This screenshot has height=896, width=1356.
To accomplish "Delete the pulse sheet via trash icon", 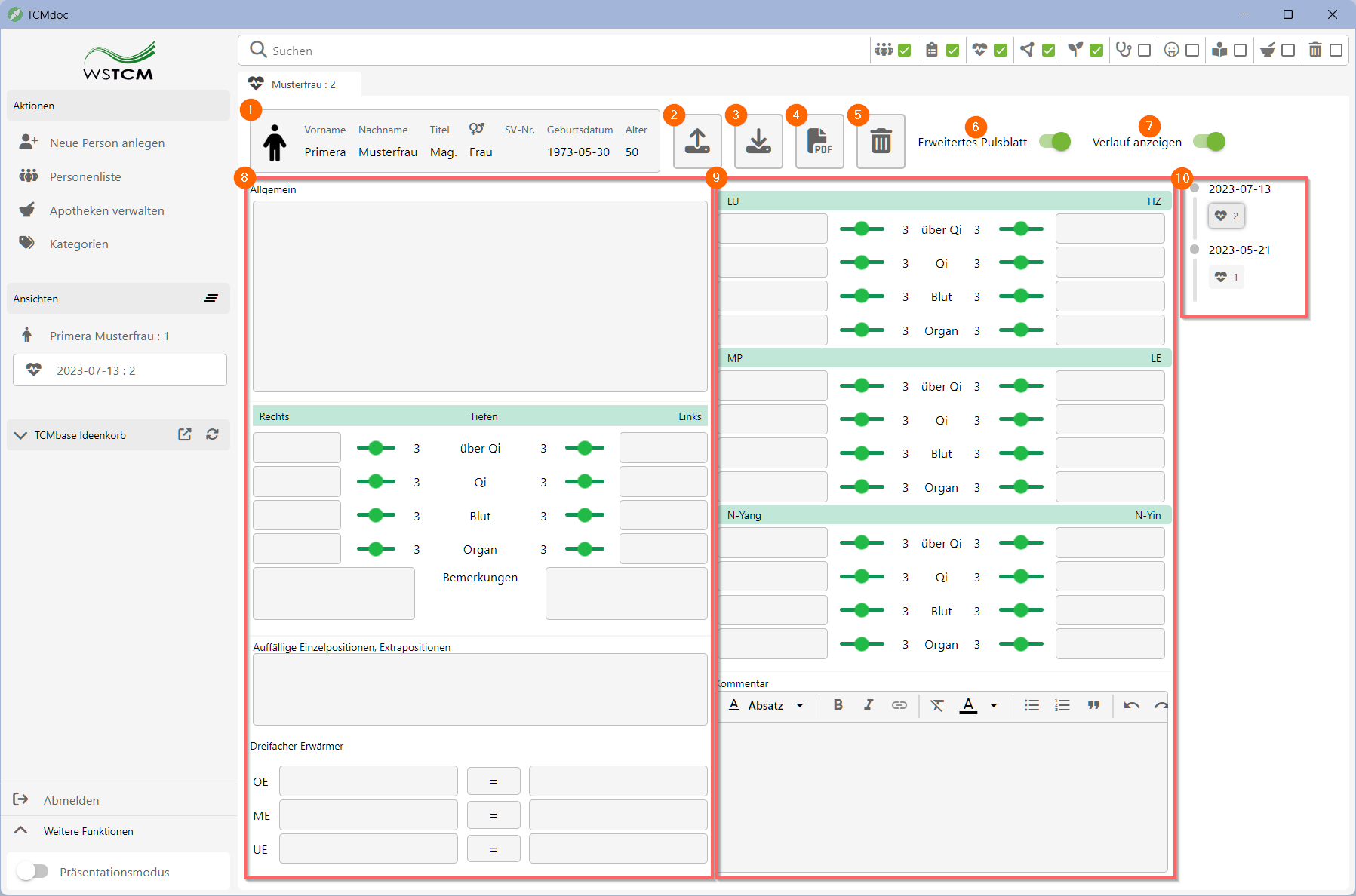I will [881, 142].
